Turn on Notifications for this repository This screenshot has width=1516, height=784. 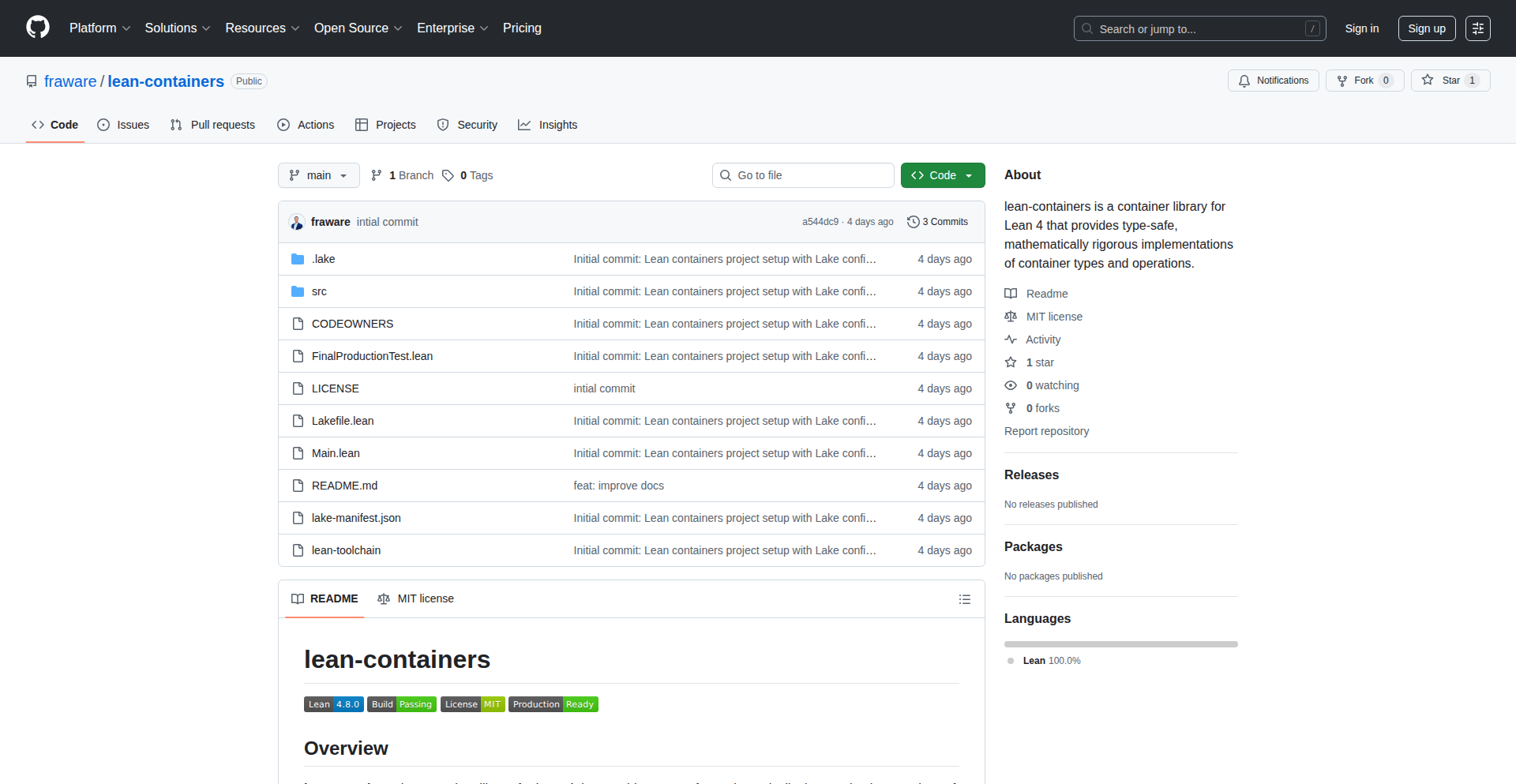1273,81
